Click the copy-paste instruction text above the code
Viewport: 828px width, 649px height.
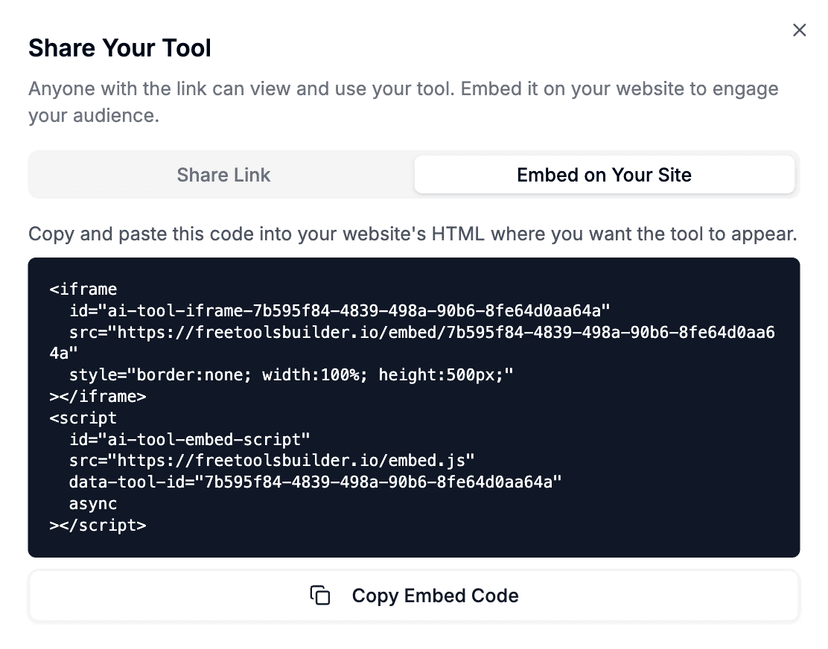point(413,233)
